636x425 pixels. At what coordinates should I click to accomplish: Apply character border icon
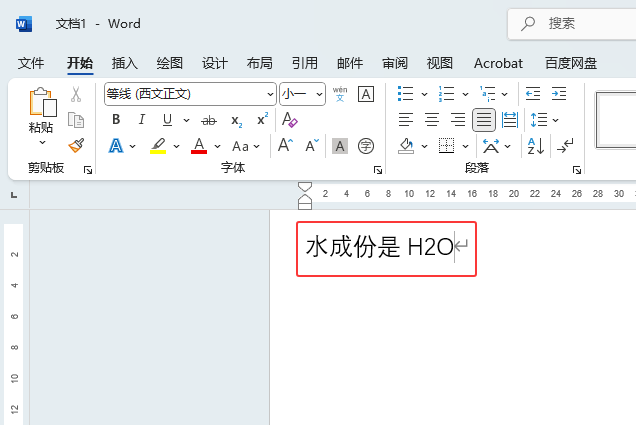click(366, 94)
